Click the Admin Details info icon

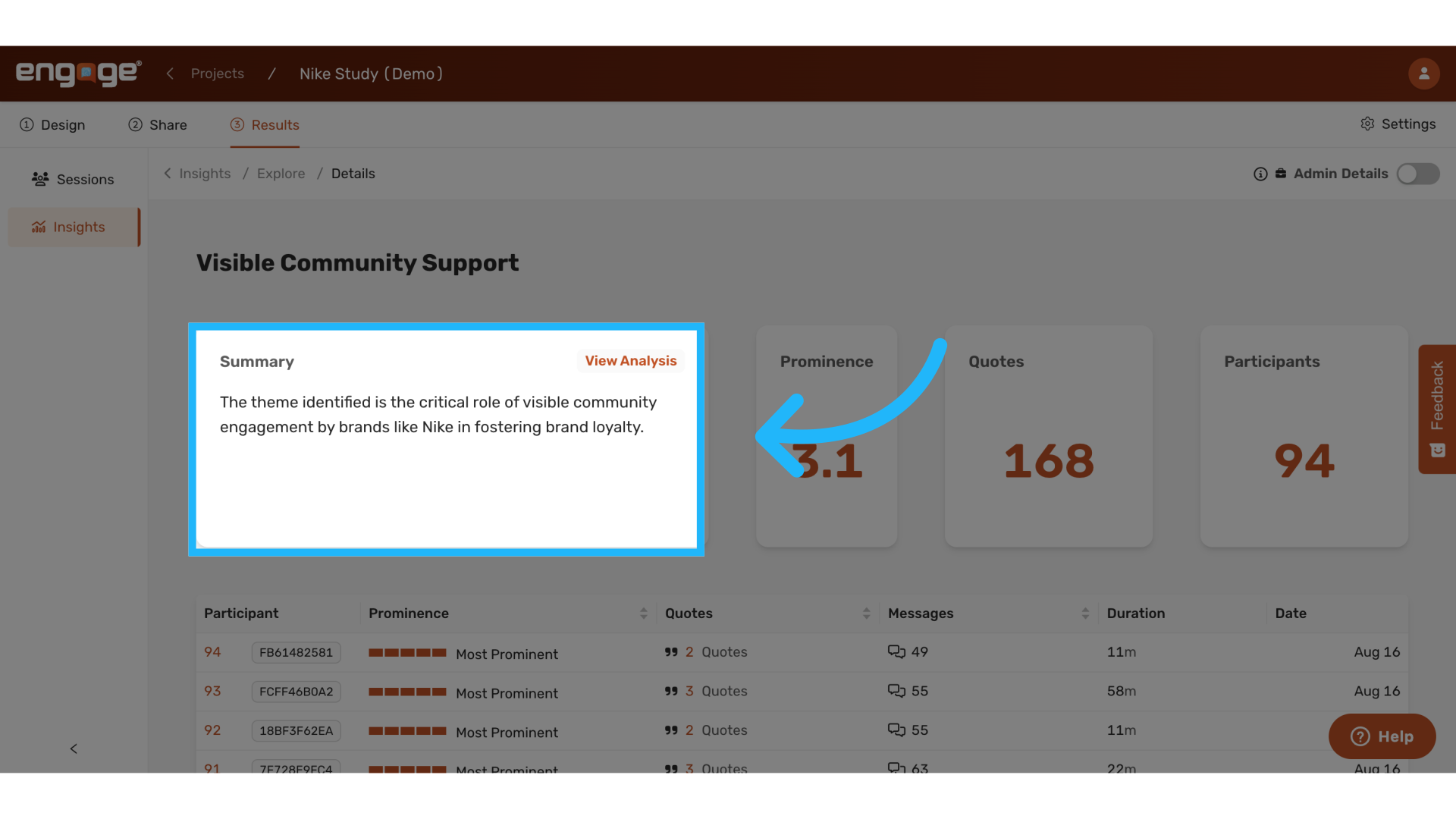[x=1260, y=174]
